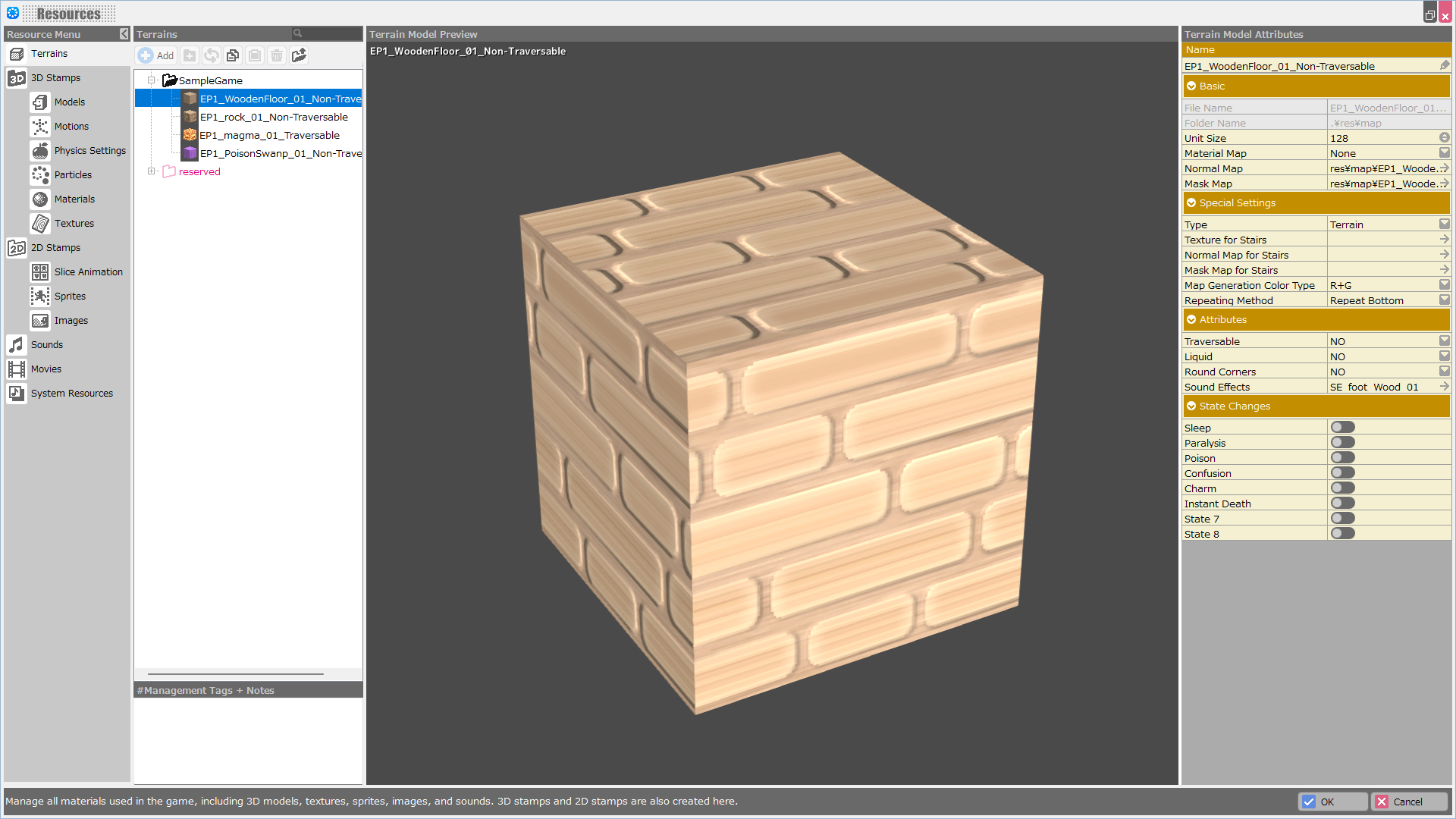The width and height of the screenshot is (1456, 819).
Task: Open the Particles resource section
Action: (73, 174)
